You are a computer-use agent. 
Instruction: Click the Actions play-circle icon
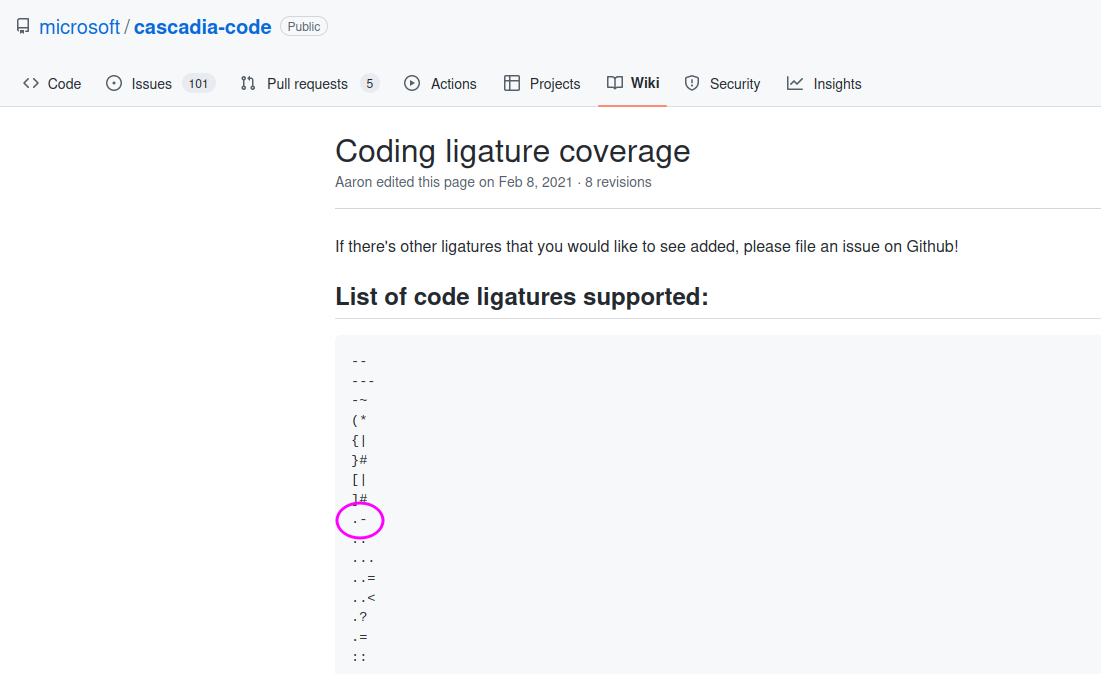point(411,84)
